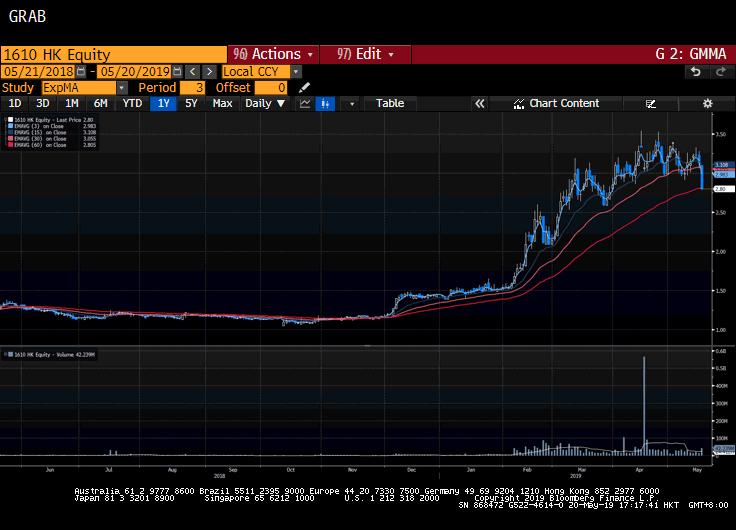736x530 pixels.
Task: Open the Local CCY currency dropdown
Action: (x=296, y=72)
